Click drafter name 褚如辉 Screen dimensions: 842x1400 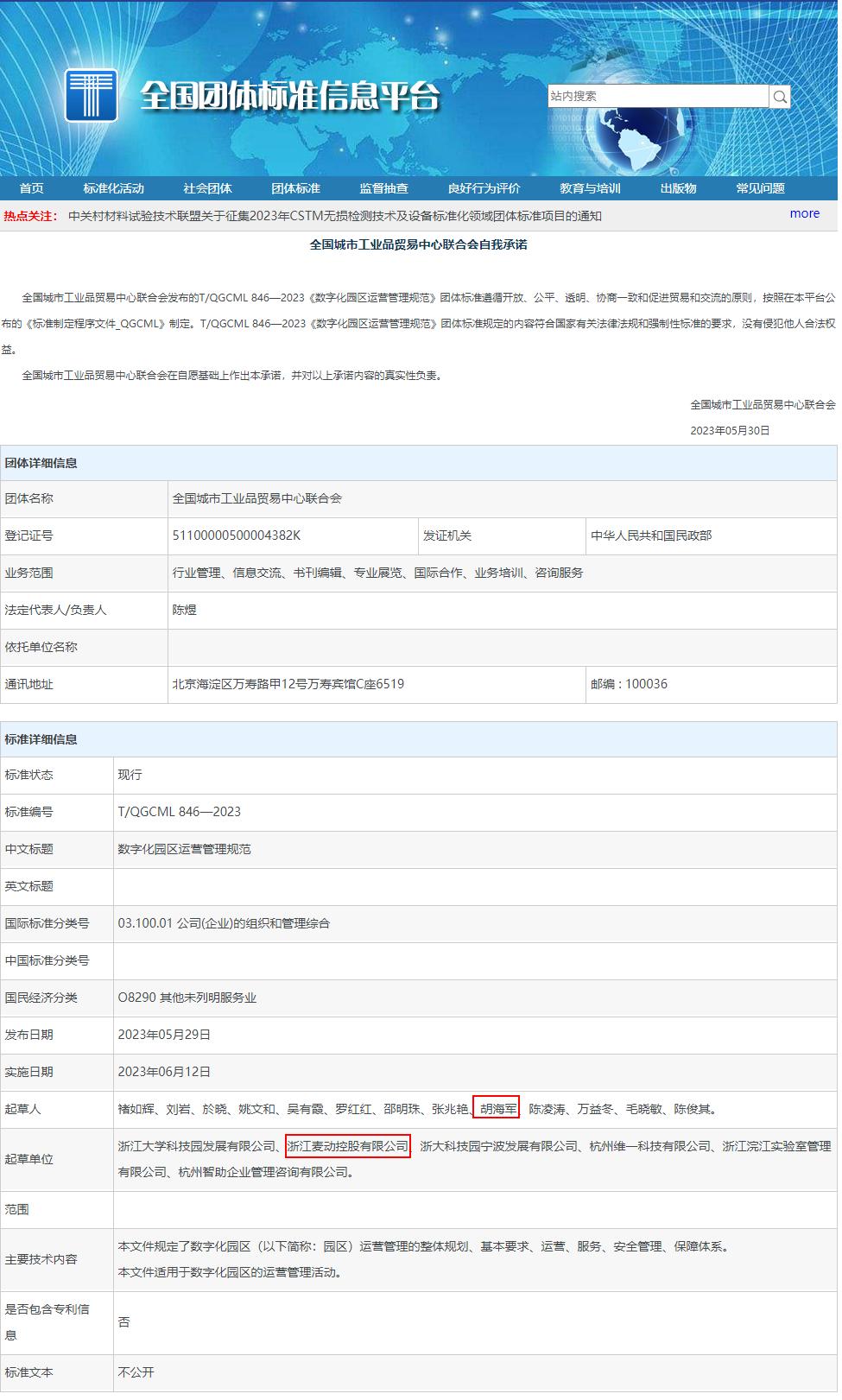[136, 1109]
